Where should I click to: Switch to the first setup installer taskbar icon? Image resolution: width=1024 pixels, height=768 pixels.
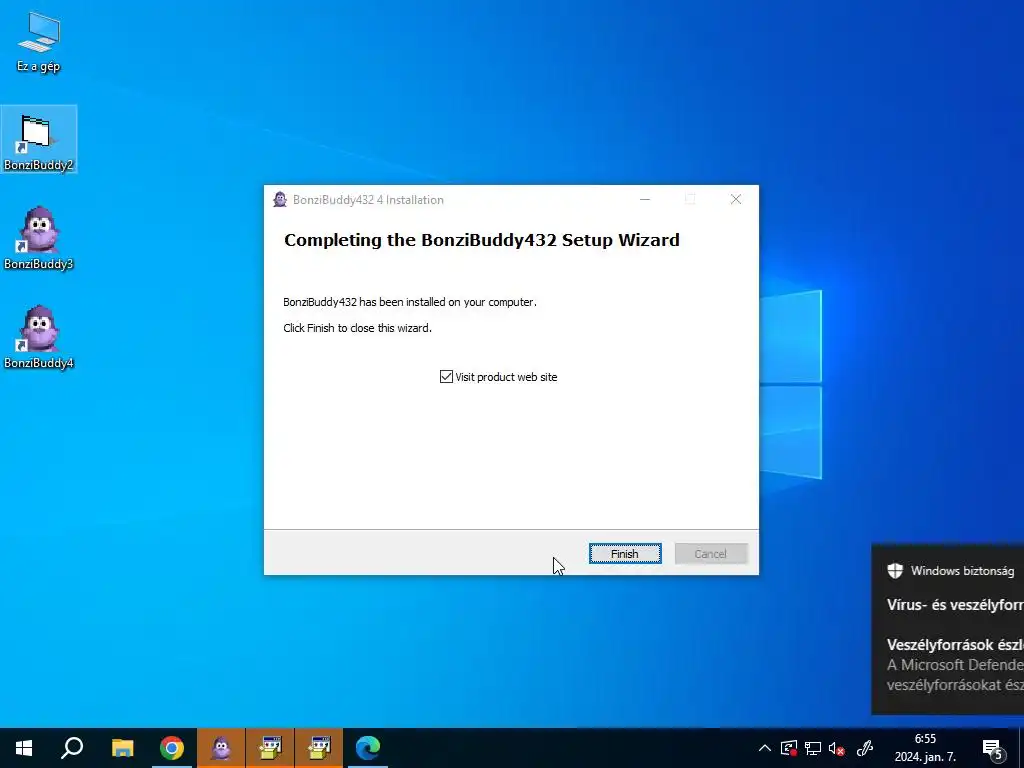(270, 748)
